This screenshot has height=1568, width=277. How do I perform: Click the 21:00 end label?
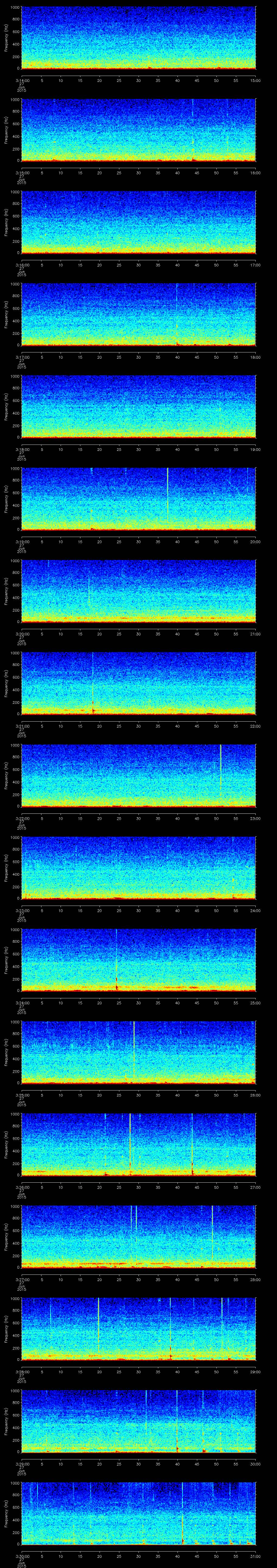tap(256, 634)
